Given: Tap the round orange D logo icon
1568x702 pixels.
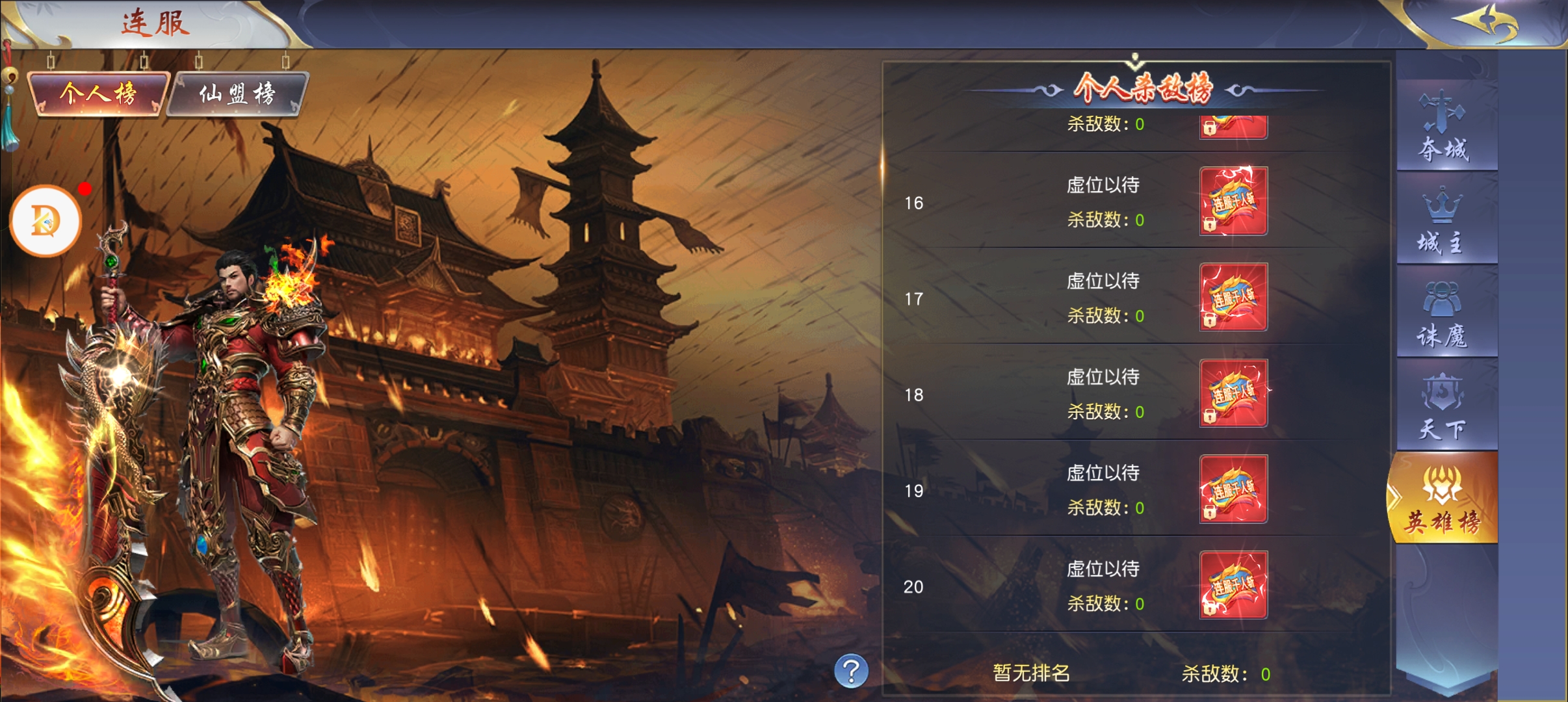Looking at the screenshot, I should [46, 221].
